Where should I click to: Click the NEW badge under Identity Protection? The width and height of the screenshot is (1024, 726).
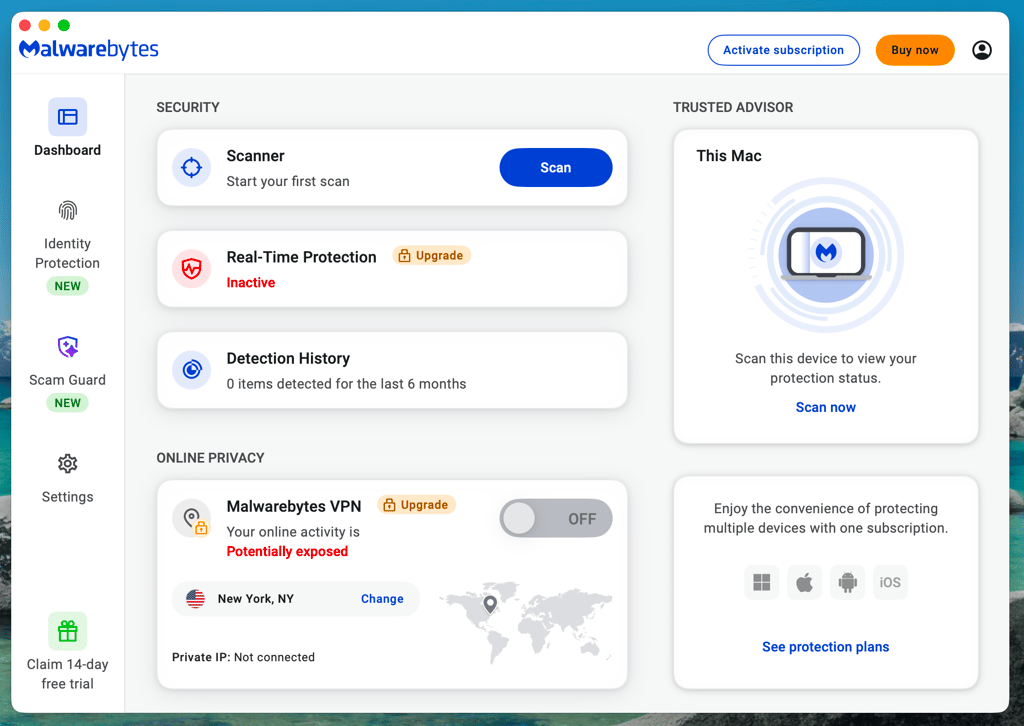(x=67, y=286)
